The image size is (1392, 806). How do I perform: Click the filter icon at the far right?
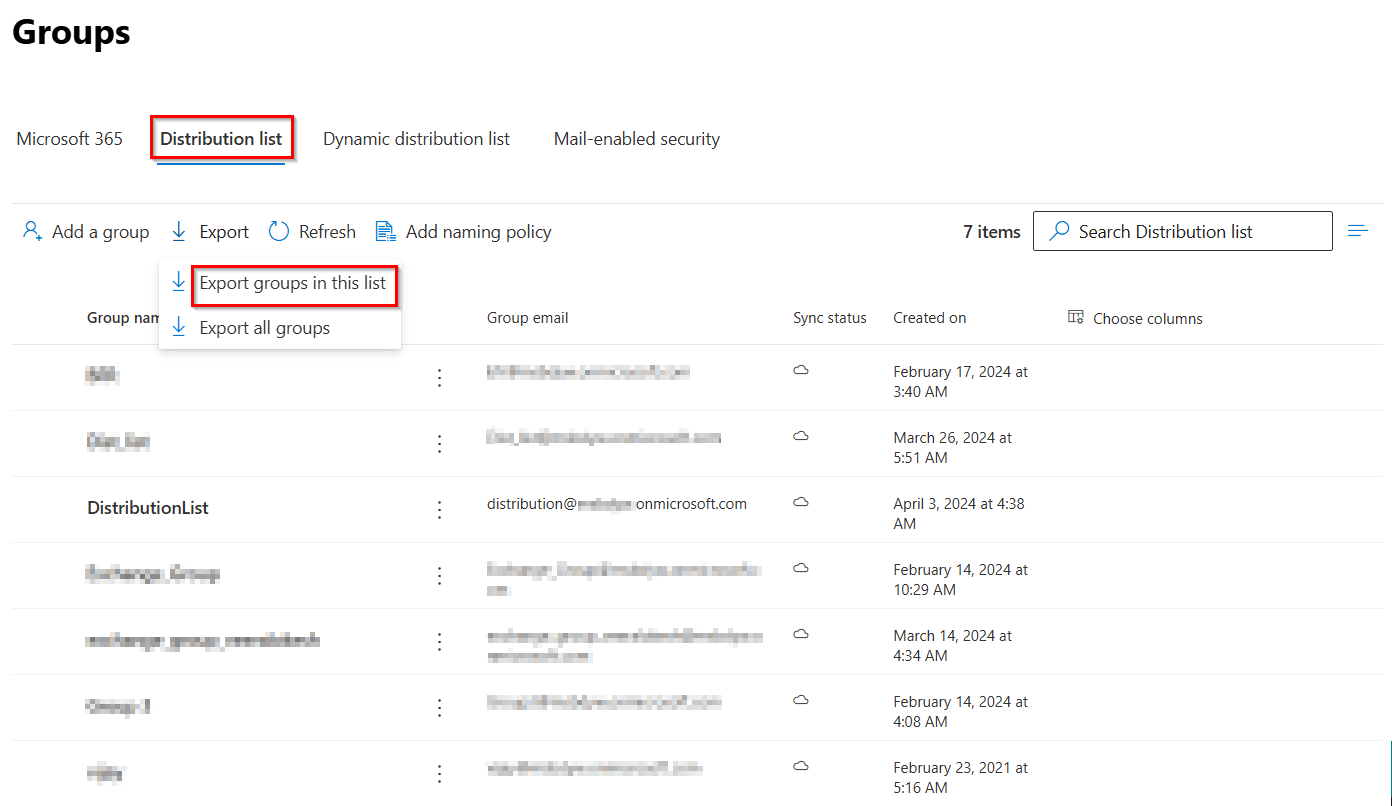[x=1358, y=230]
